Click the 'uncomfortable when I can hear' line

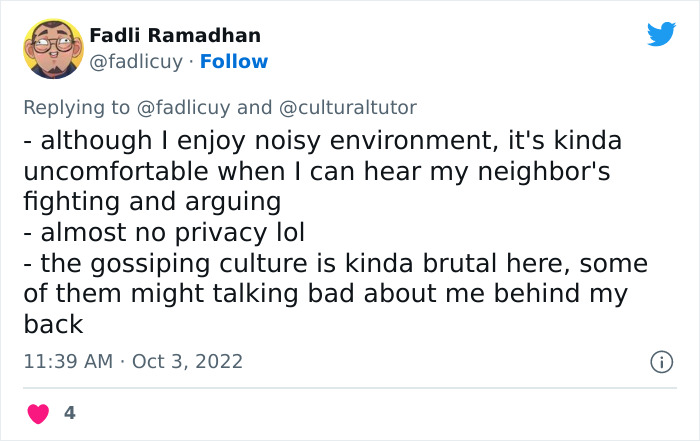tap(317, 170)
